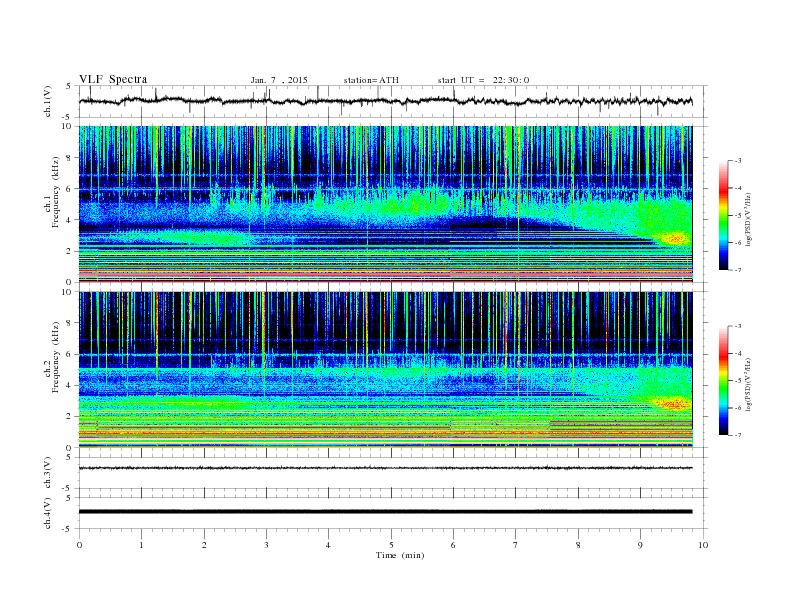
Task: Click the "6" kHz tick on ch.1 frequency axis
Action: 69,189
